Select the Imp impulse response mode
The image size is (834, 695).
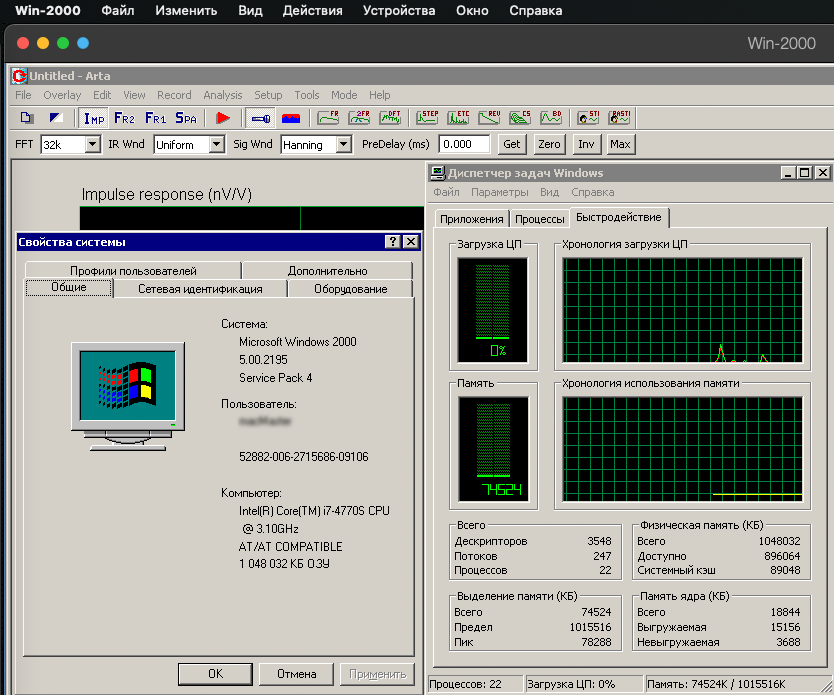[x=94, y=118]
